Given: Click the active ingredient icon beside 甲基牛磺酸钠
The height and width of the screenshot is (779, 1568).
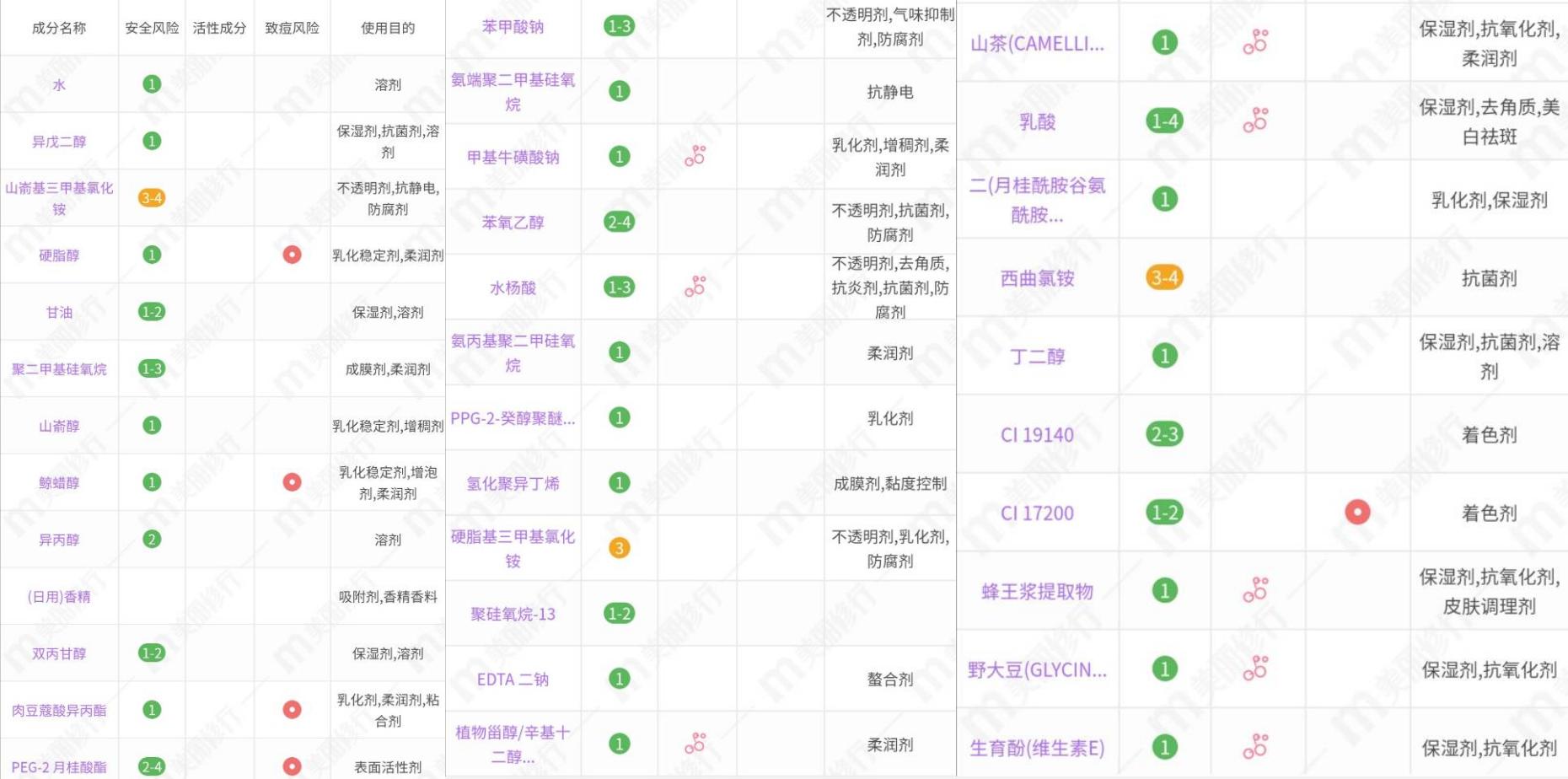Looking at the screenshot, I should [x=696, y=157].
